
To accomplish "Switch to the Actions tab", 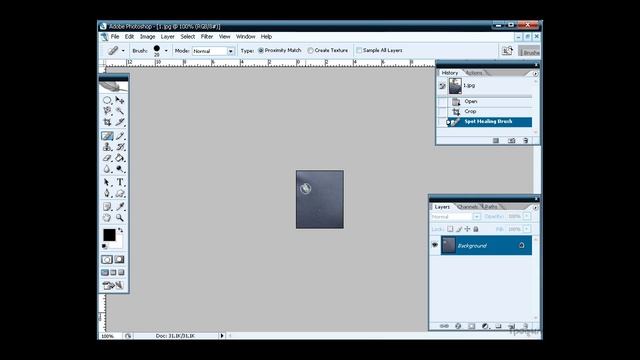I will (x=474, y=73).
